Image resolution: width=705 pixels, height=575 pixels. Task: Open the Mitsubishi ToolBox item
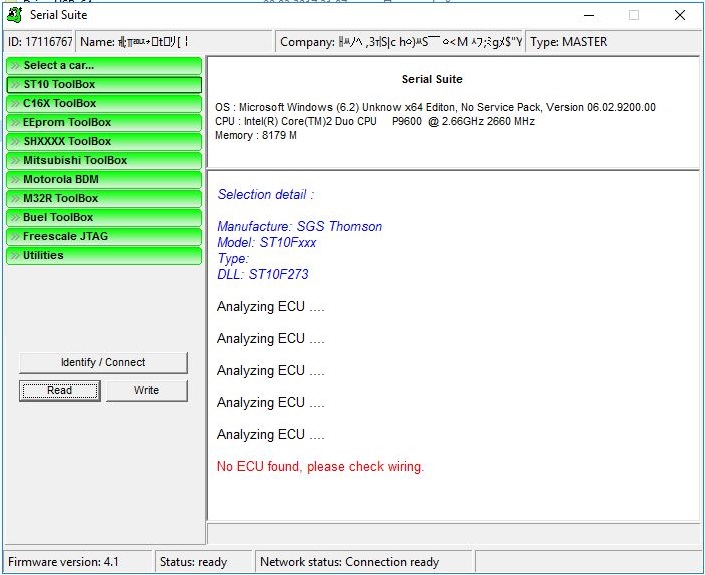click(x=104, y=161)
